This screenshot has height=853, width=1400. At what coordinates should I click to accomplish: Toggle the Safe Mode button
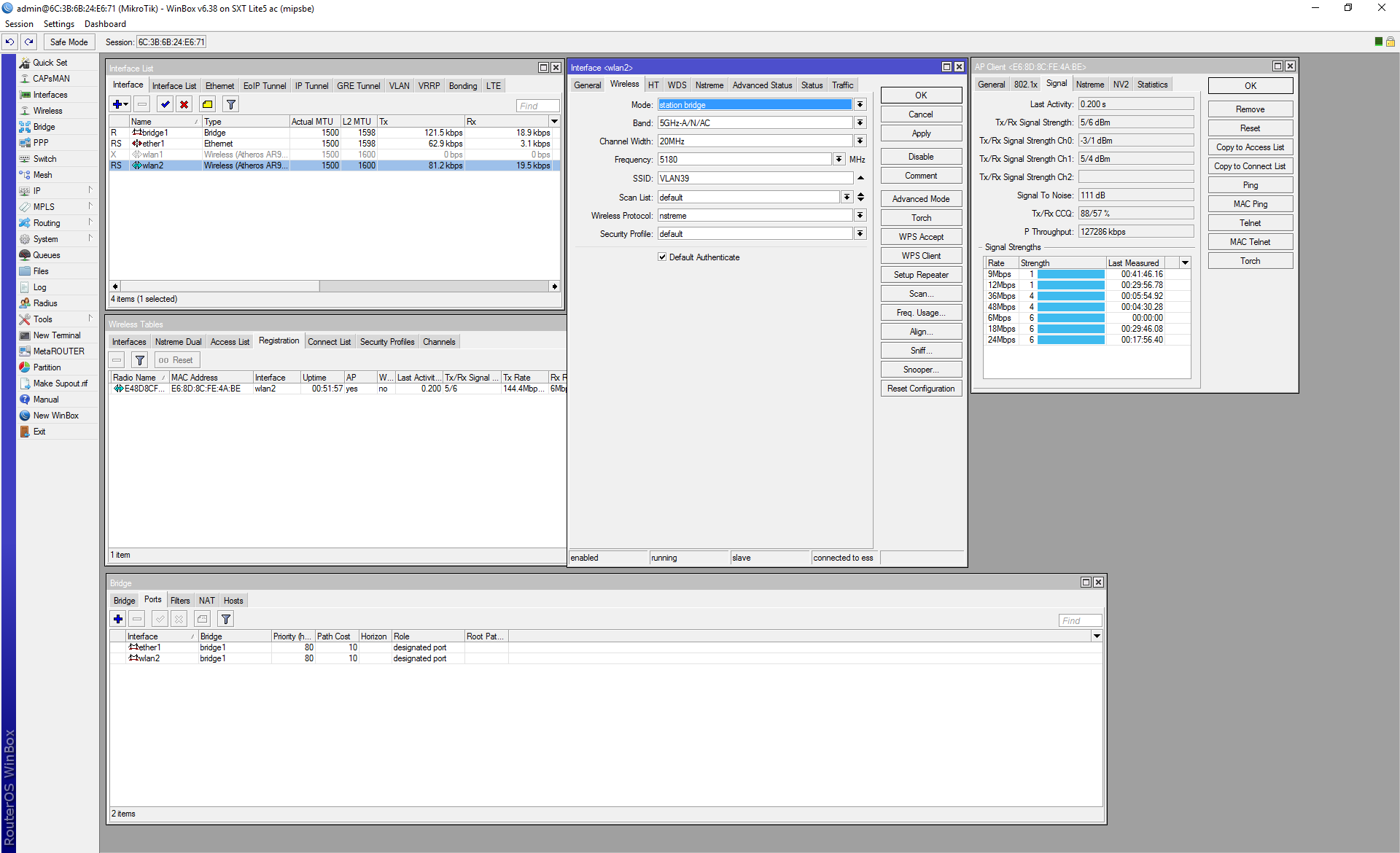tap(69, 42)
